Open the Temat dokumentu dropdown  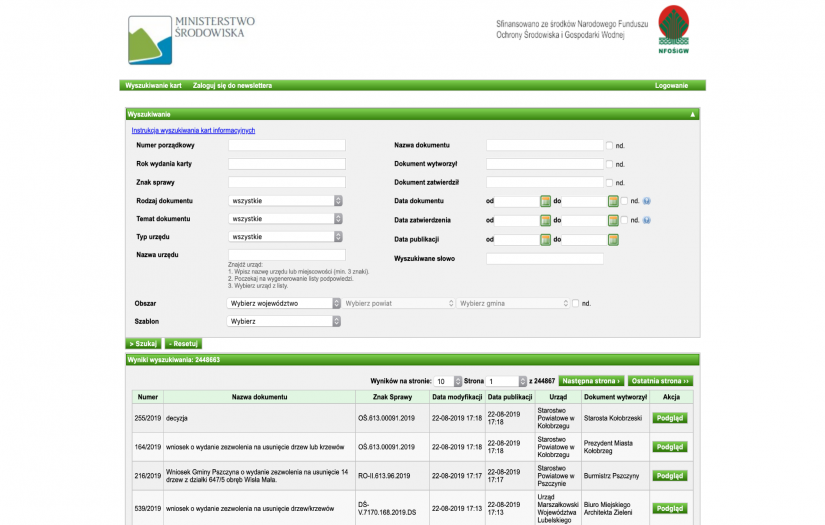(x=285, y=219)
